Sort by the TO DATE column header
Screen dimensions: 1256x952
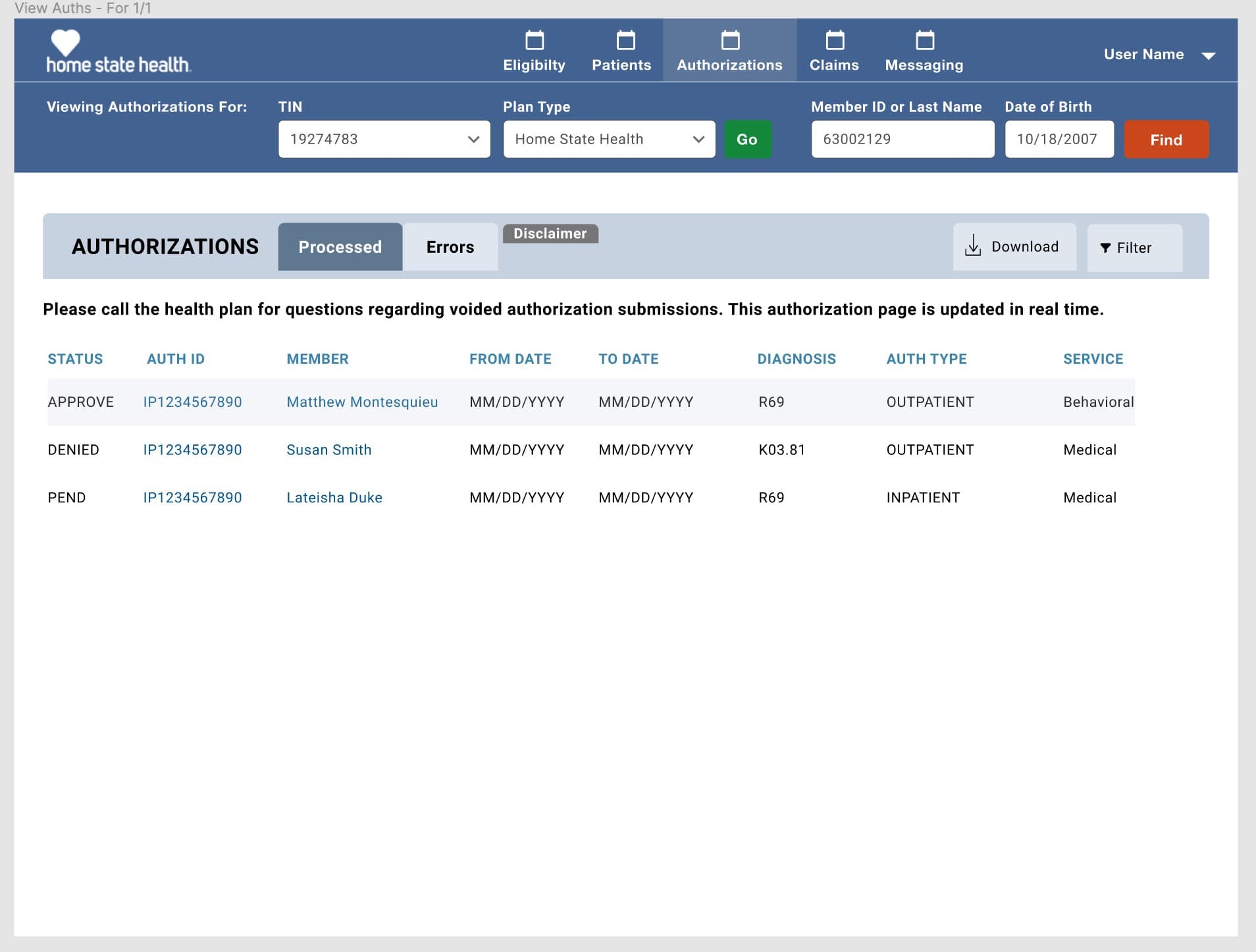(x=629, y=359)
